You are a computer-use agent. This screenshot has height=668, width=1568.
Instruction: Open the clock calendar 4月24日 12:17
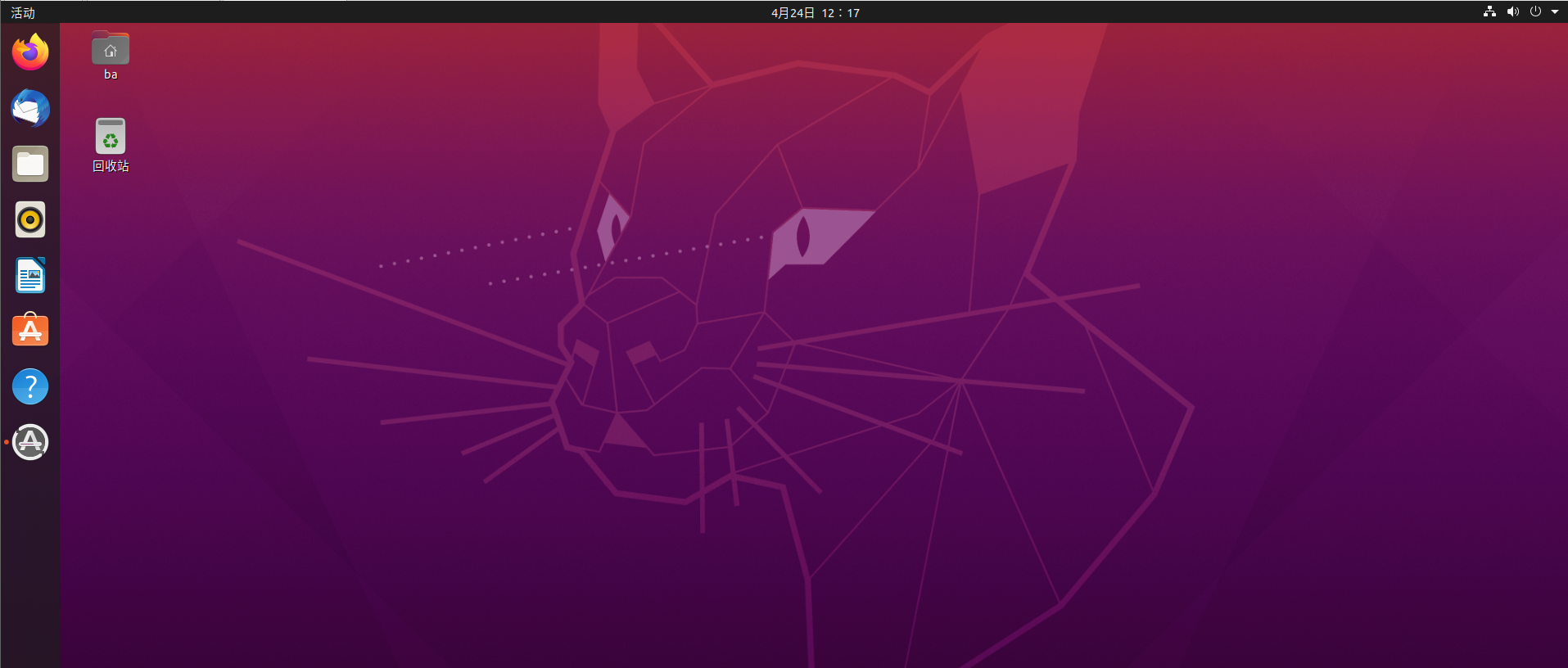click(x=816, y=12)
